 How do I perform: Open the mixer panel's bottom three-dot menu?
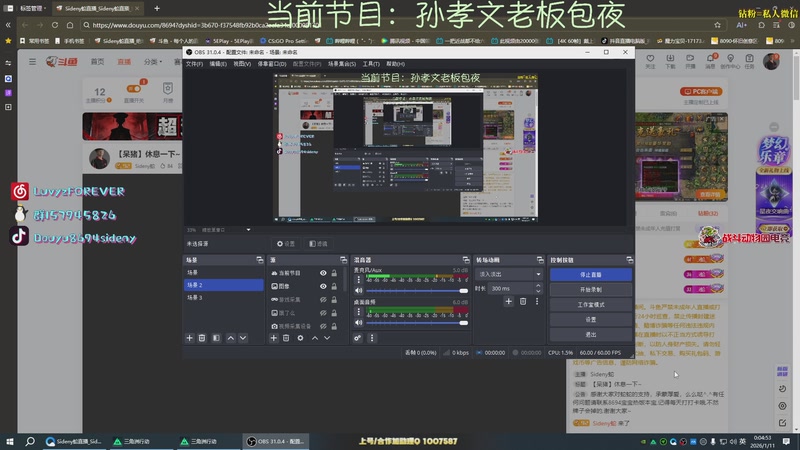point(372,338)
